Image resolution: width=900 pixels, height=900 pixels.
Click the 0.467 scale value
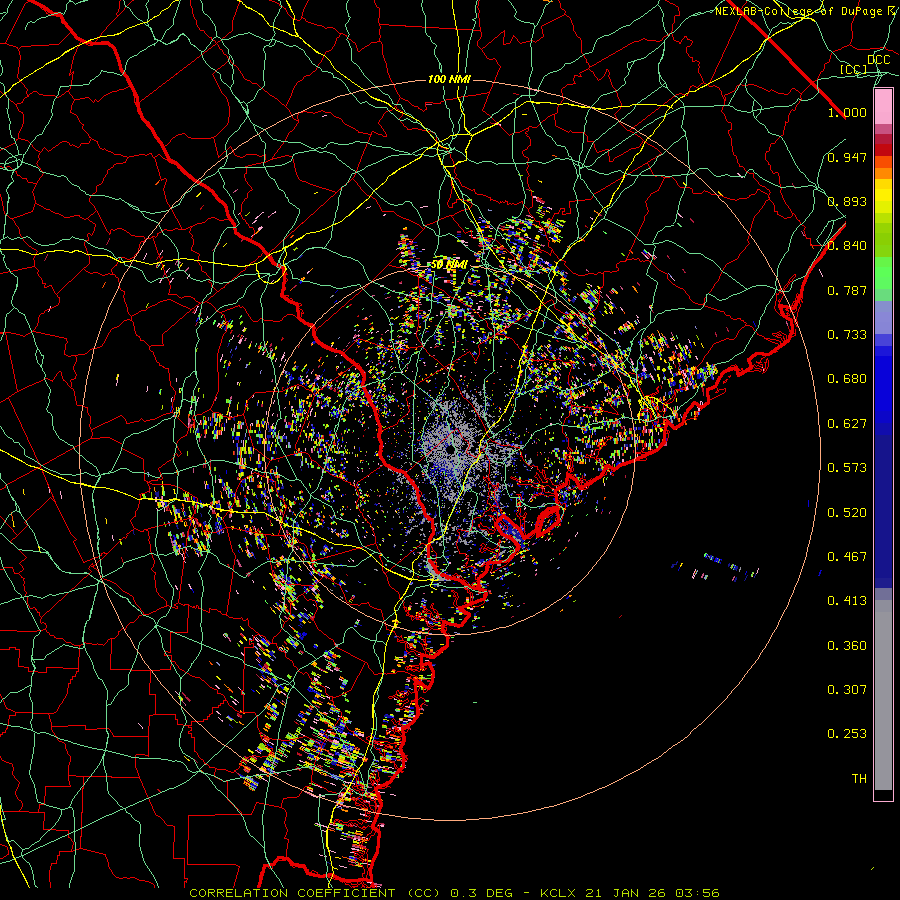pyautogui.click(x=847, y=557)
